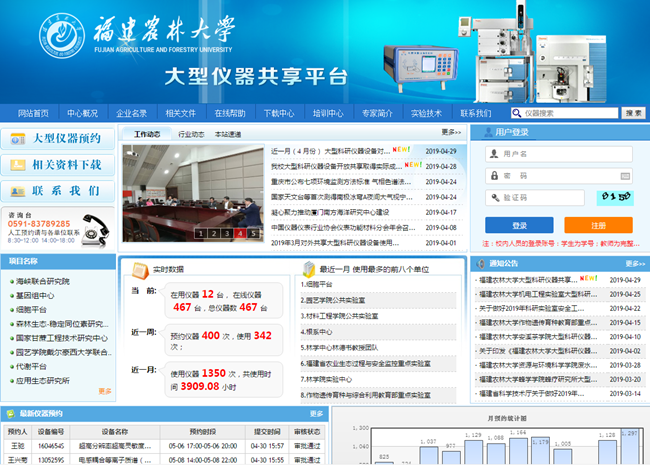The width and height of the screenshot is (650, 465).
Task: Click the 大型仪器预约 calendar icon
Action: point(18,138)
